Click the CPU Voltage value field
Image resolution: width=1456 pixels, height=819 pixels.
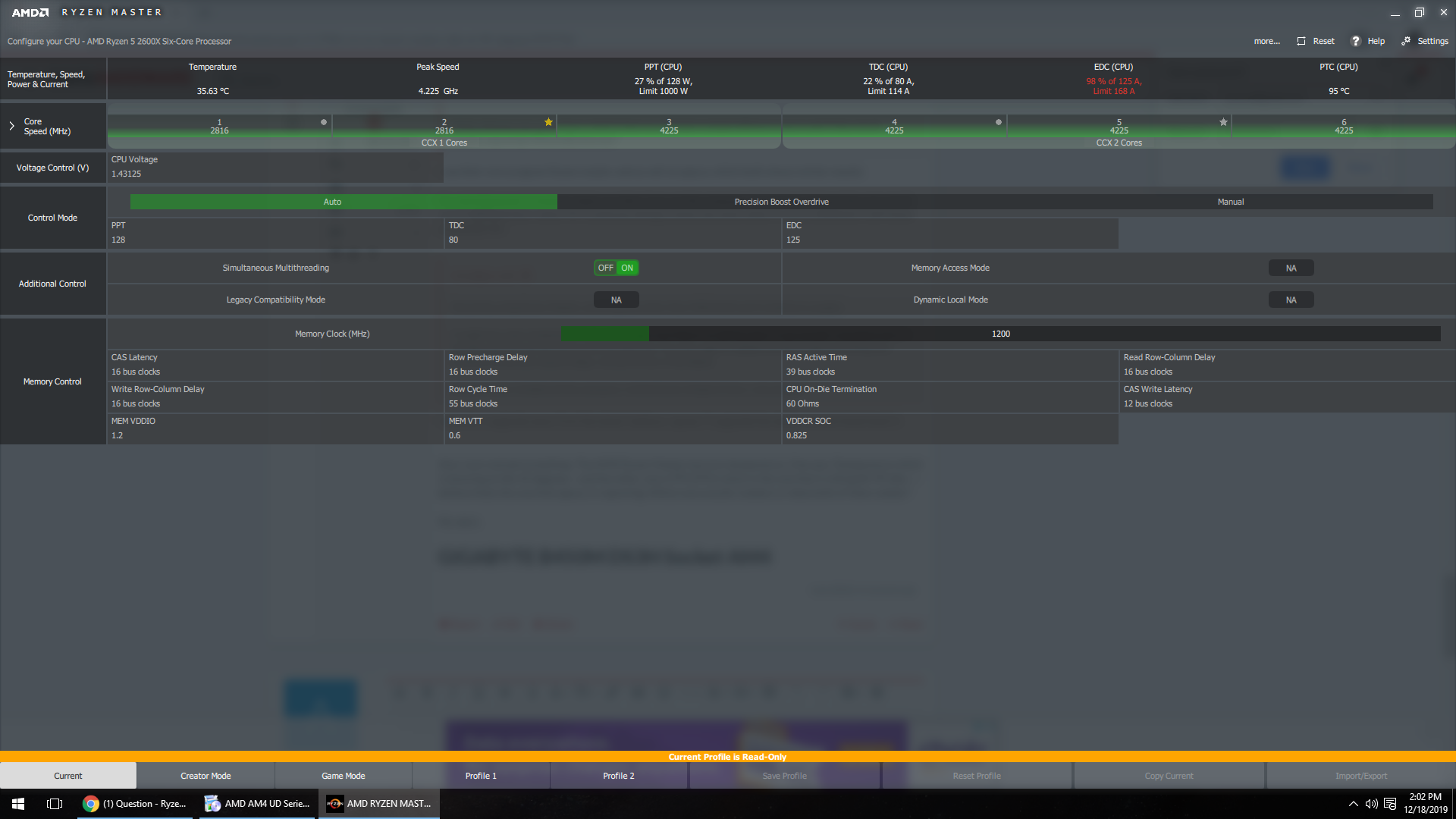point(275,167)
